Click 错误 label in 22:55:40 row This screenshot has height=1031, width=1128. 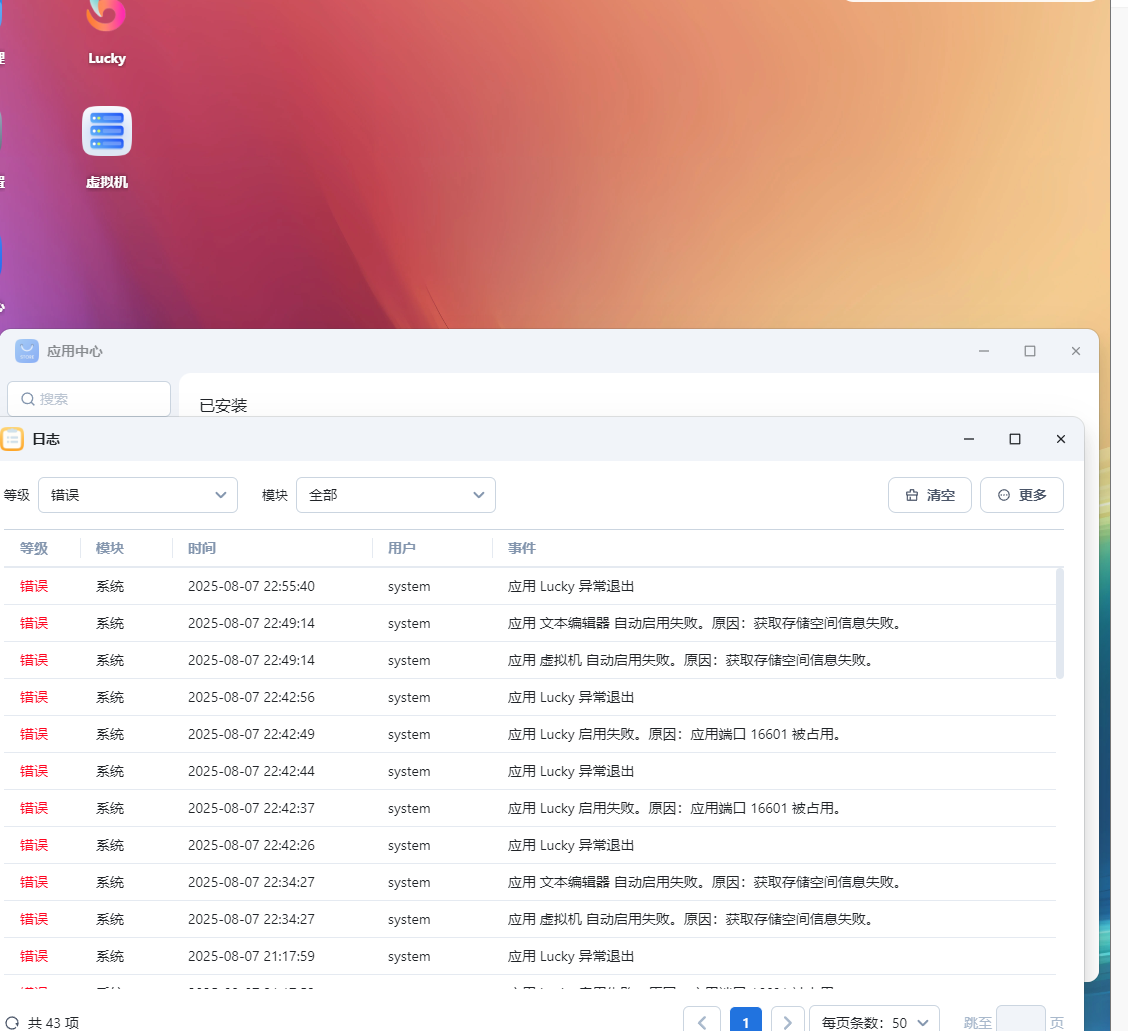(x=34, y=586)
